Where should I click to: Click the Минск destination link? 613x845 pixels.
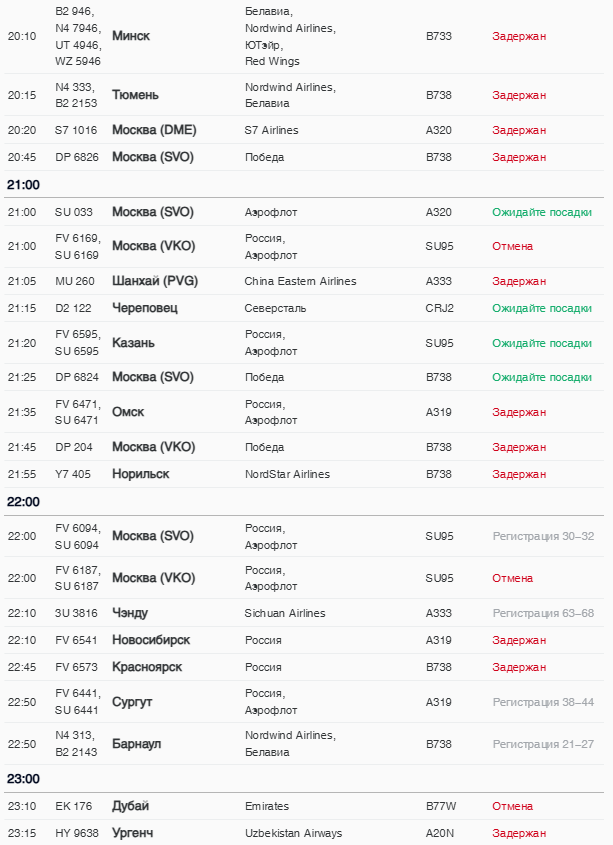131,36
